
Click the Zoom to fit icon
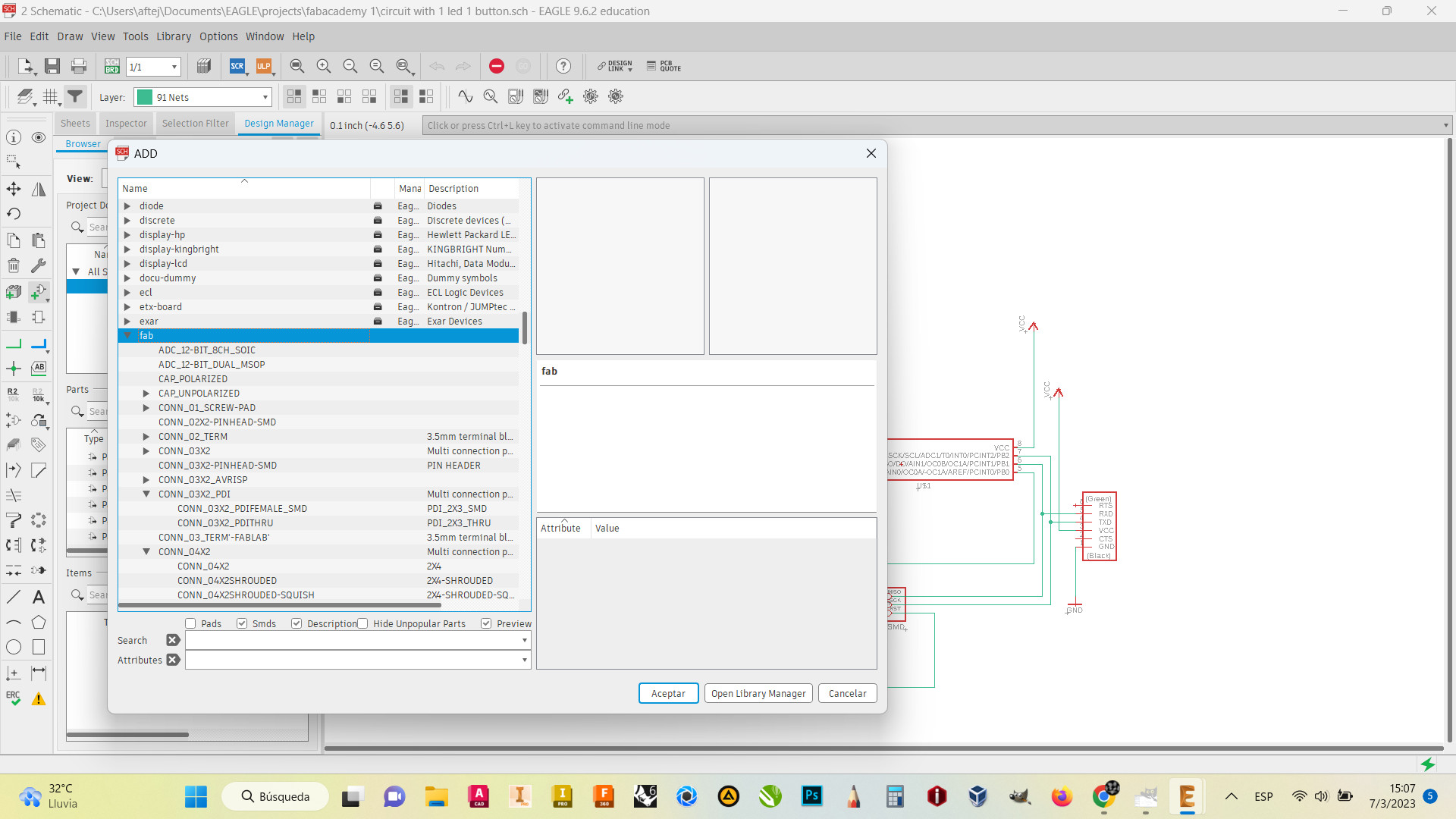[297, 67]
